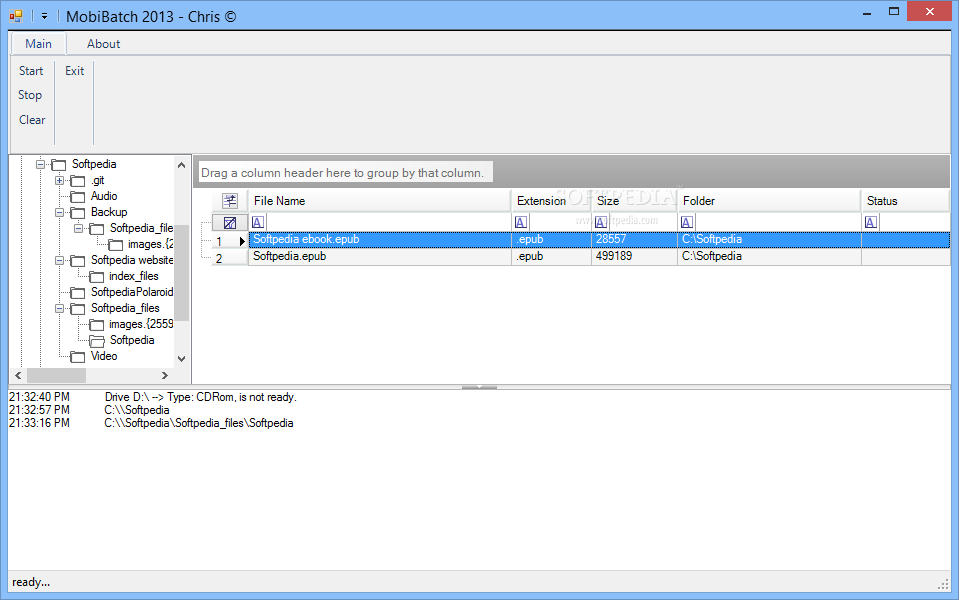
Task: Click the File Name filter input field
Action: (x=388, y=223)
